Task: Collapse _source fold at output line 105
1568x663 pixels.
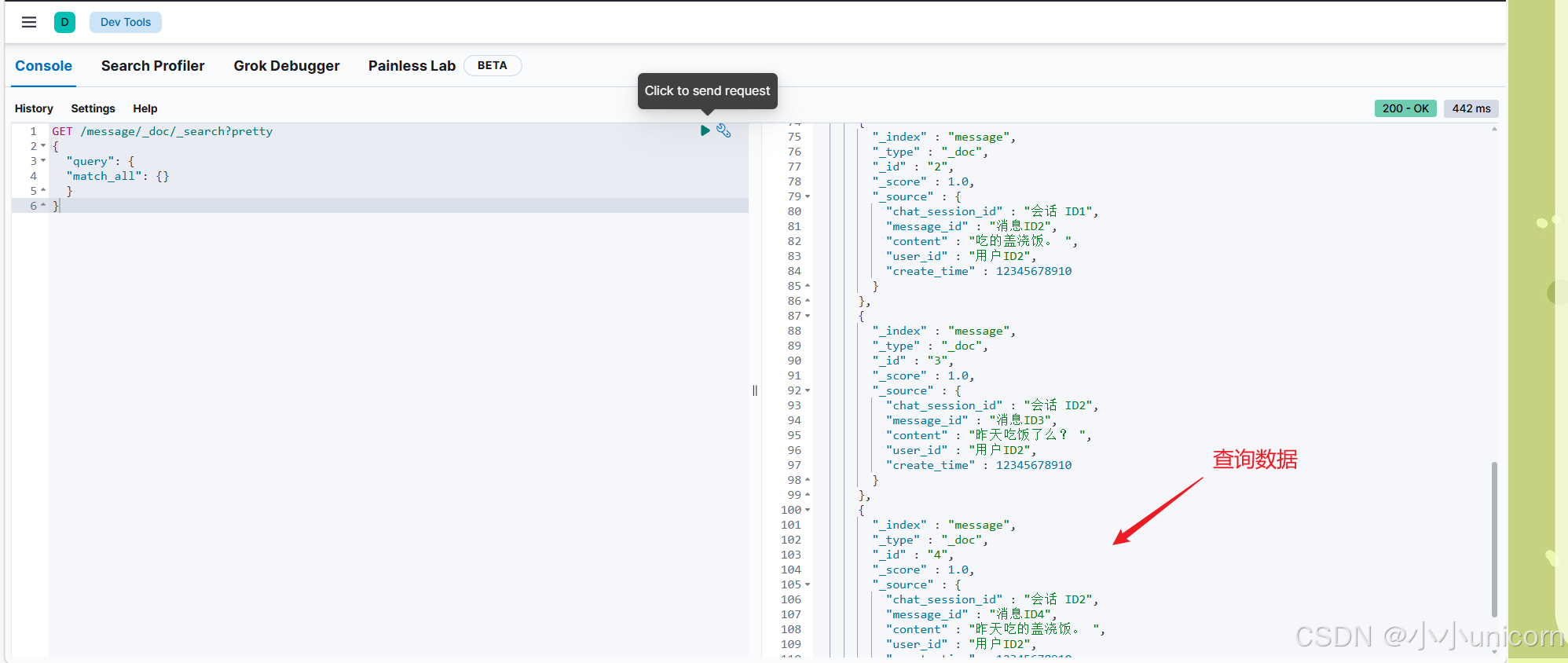Action: point(808,584)
